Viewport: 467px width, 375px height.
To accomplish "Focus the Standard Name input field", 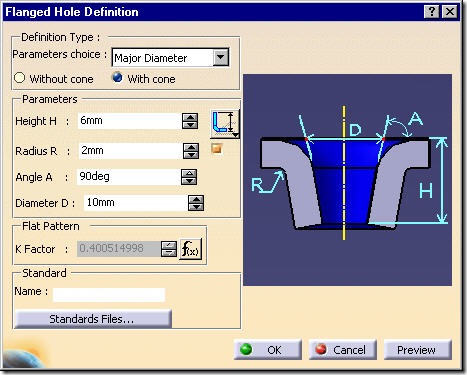I will tap(109, 295).
